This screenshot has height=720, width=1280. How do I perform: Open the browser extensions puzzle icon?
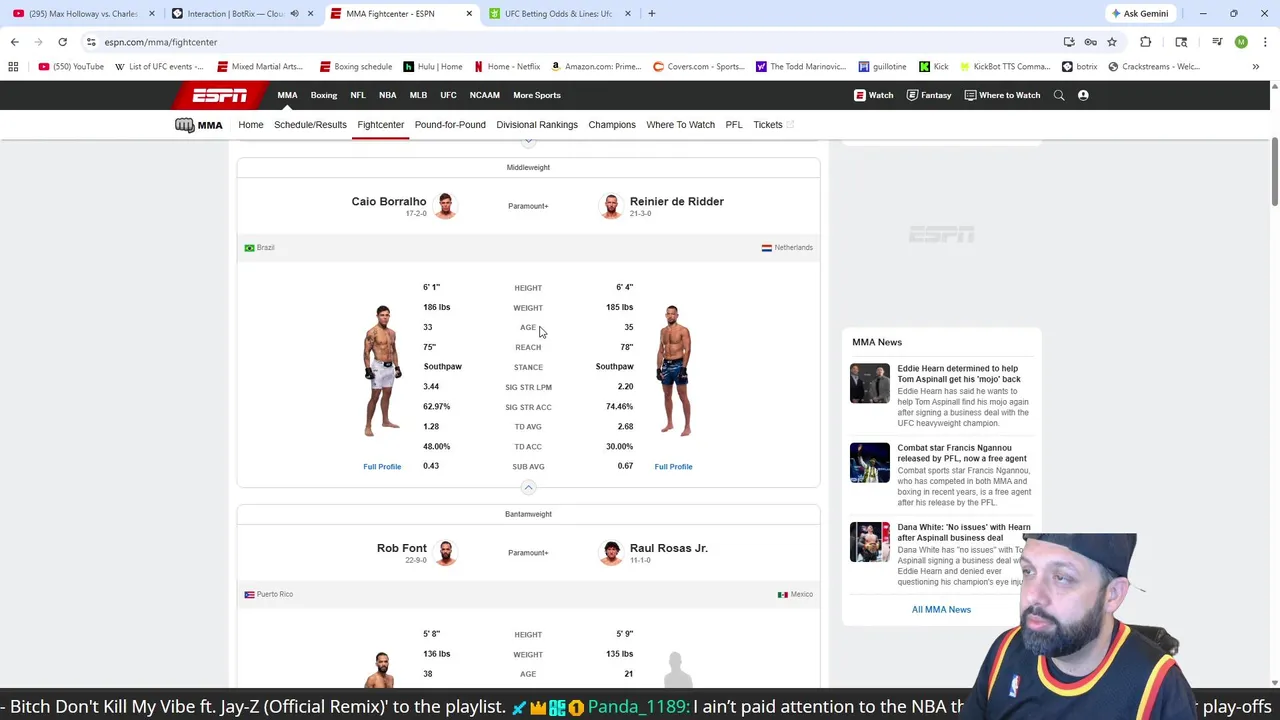(x=1145, y=42)
